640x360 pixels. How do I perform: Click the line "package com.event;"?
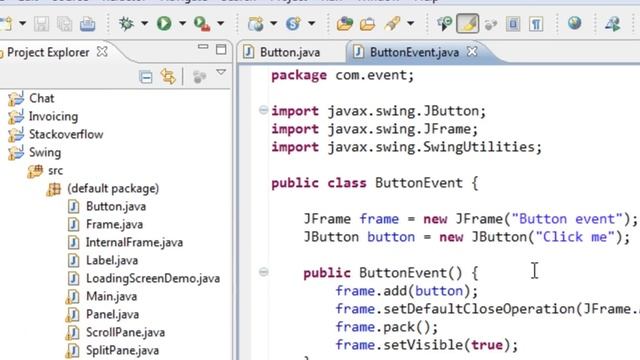342,75
